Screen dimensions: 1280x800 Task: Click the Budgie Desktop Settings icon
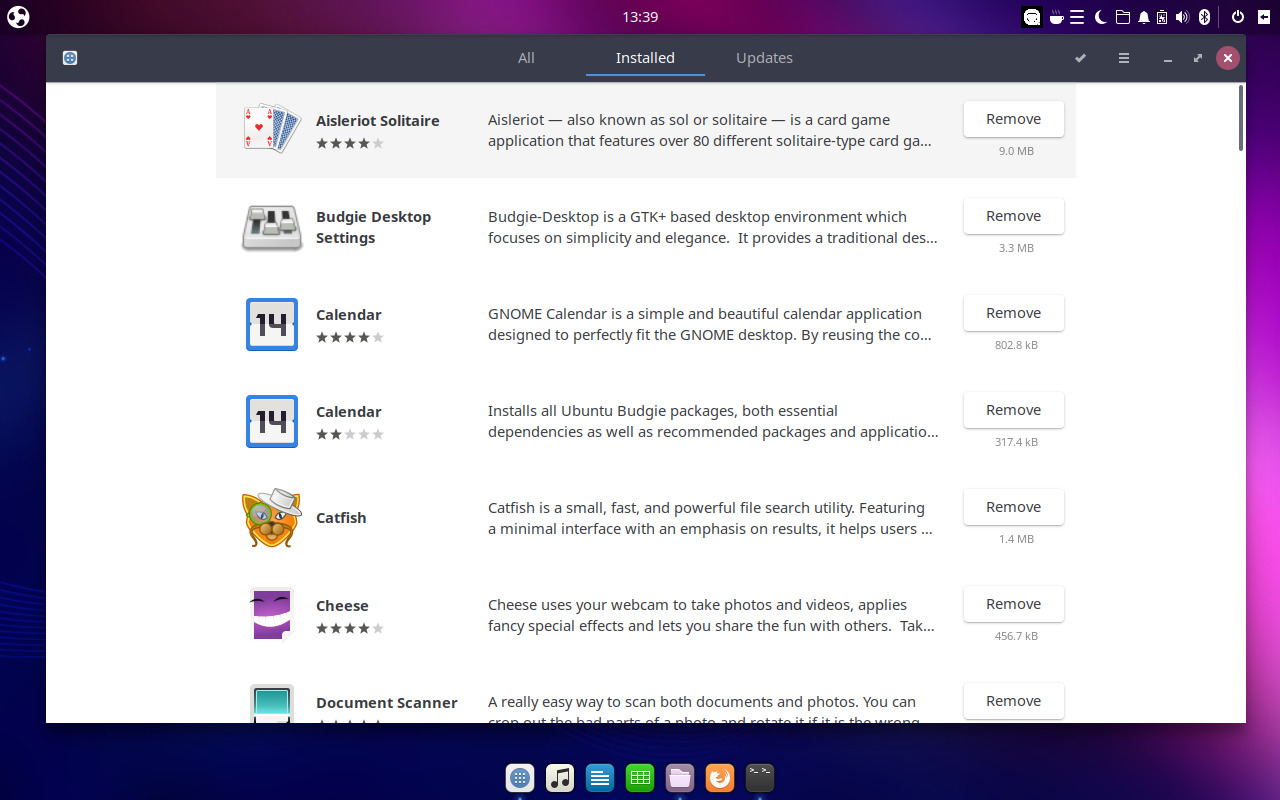(x=271, y=227)
